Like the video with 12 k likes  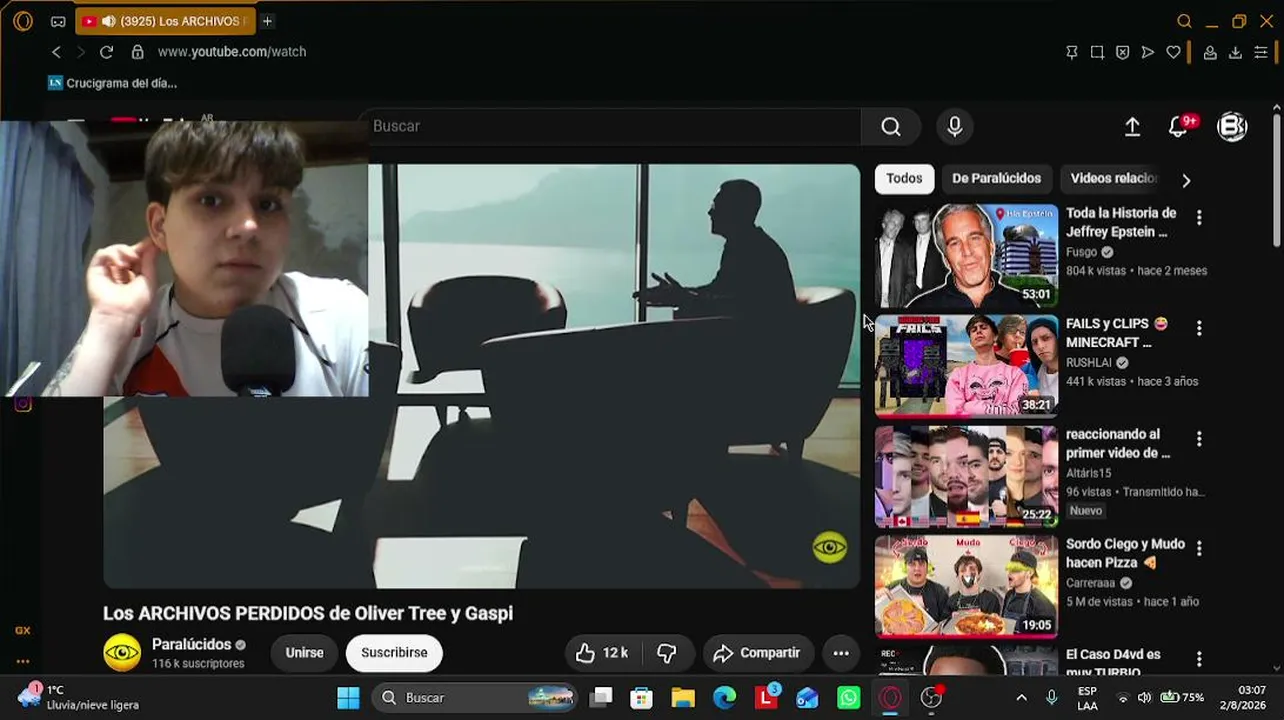click(x=602, y=653)
